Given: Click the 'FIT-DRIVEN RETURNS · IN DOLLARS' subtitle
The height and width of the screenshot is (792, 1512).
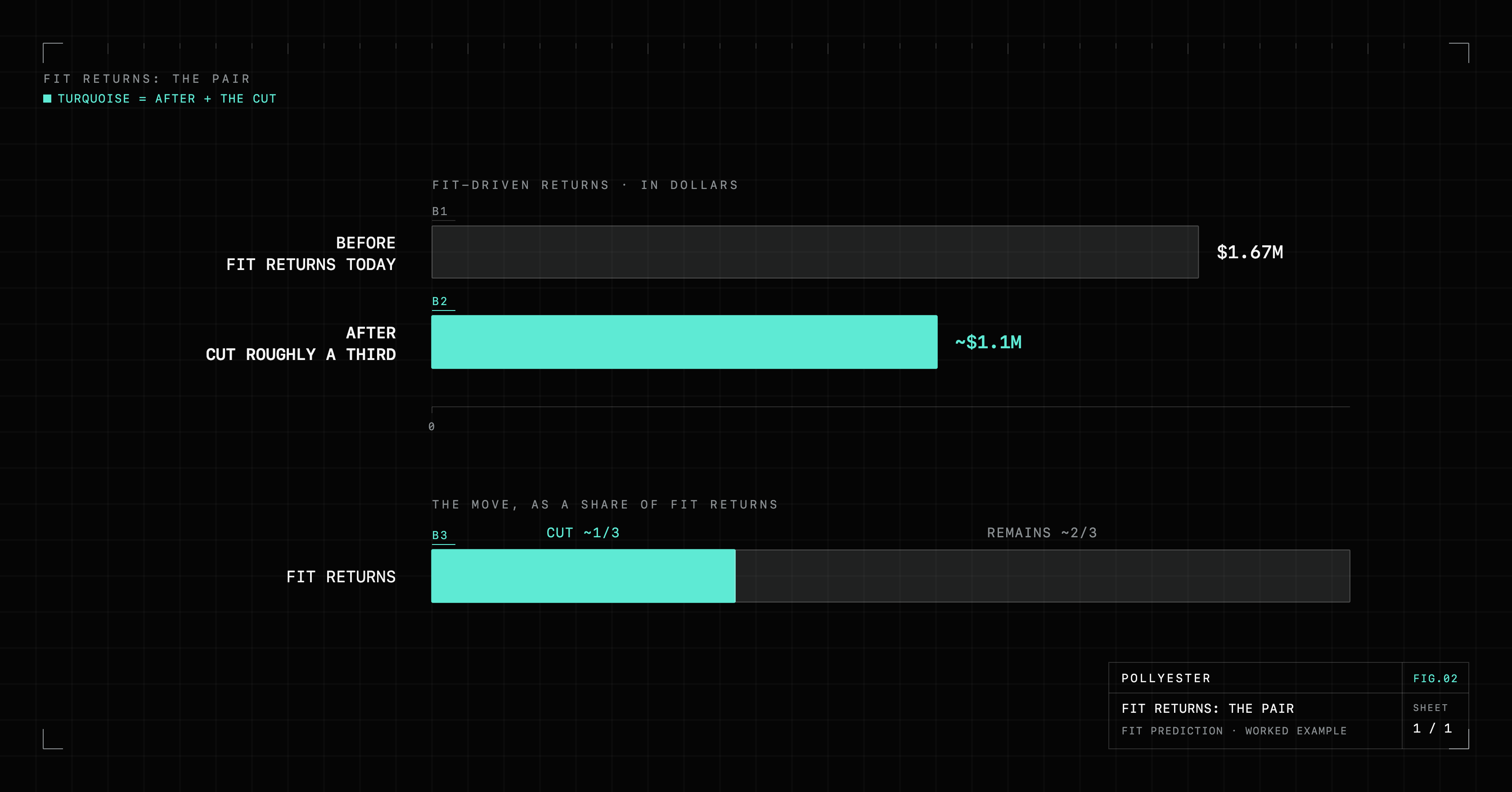Looking at the screenshot, I should coord(585,185).
